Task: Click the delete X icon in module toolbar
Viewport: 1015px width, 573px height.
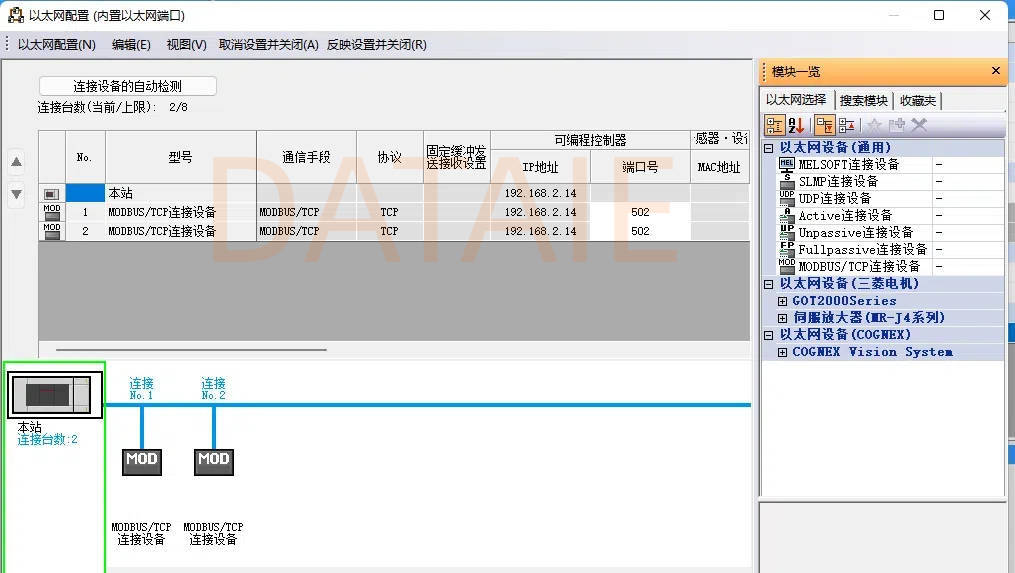Action: [919, 125]
